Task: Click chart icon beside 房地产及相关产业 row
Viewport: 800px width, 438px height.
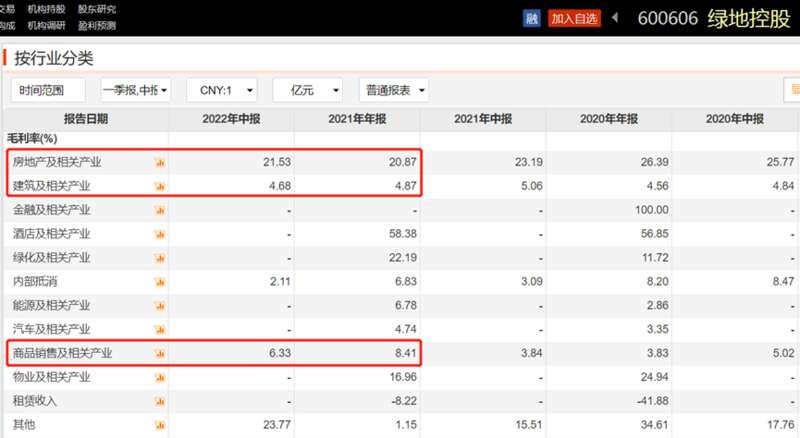Action: click(159, 162)
